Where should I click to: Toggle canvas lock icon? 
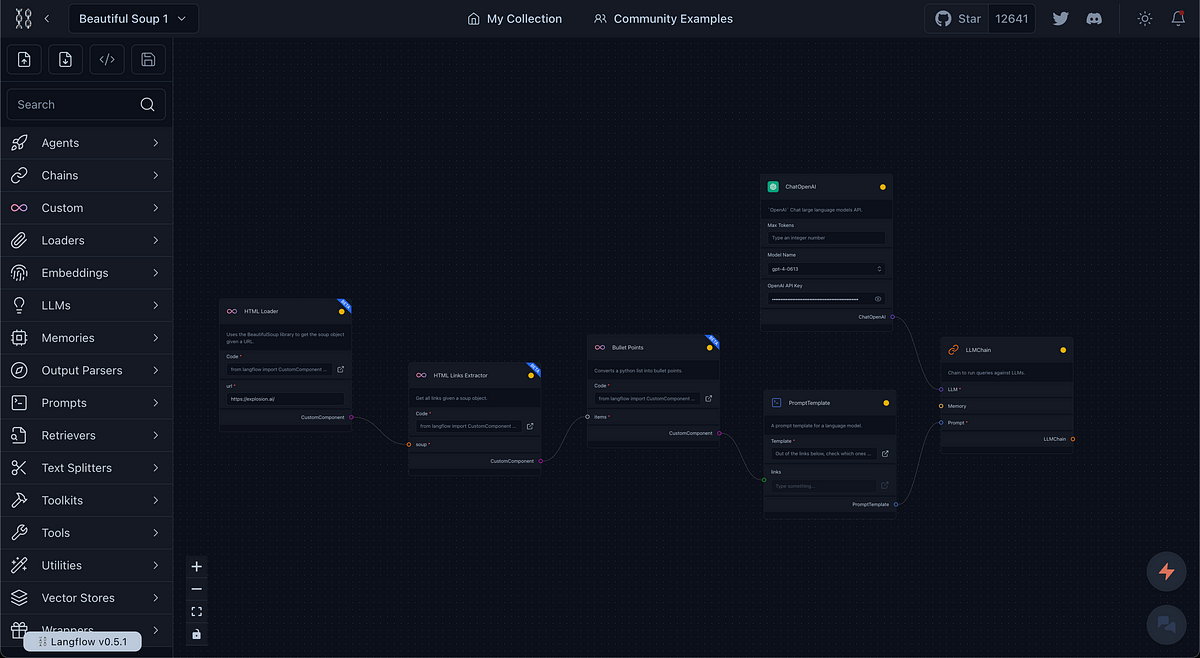point(196,634)
